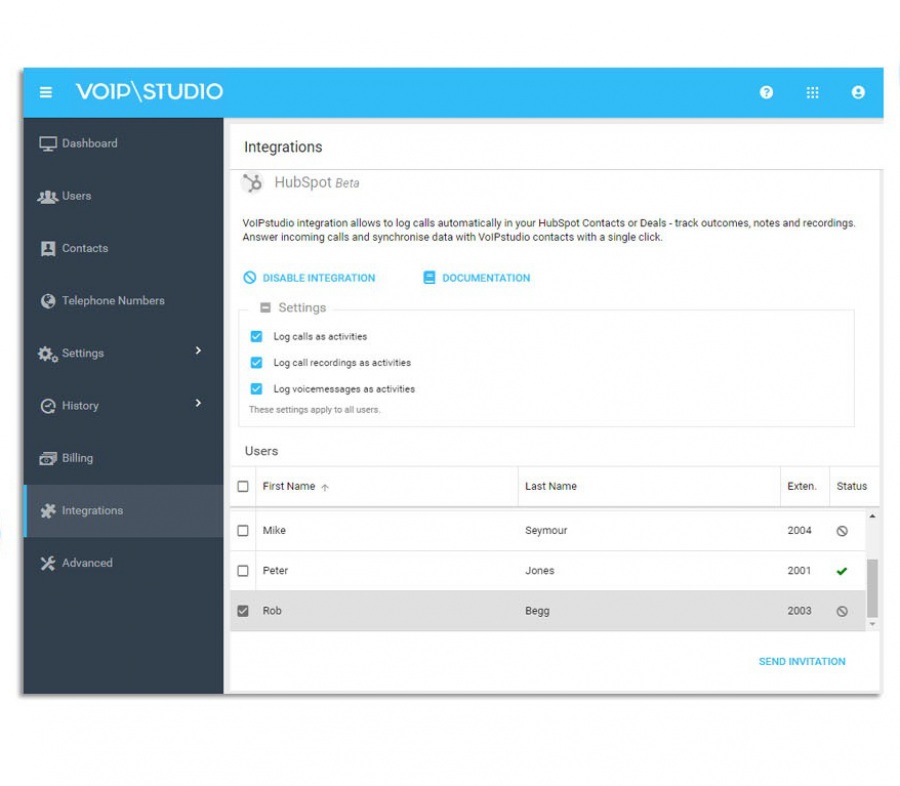Open the user account profile icon

[x=858, y=92]
